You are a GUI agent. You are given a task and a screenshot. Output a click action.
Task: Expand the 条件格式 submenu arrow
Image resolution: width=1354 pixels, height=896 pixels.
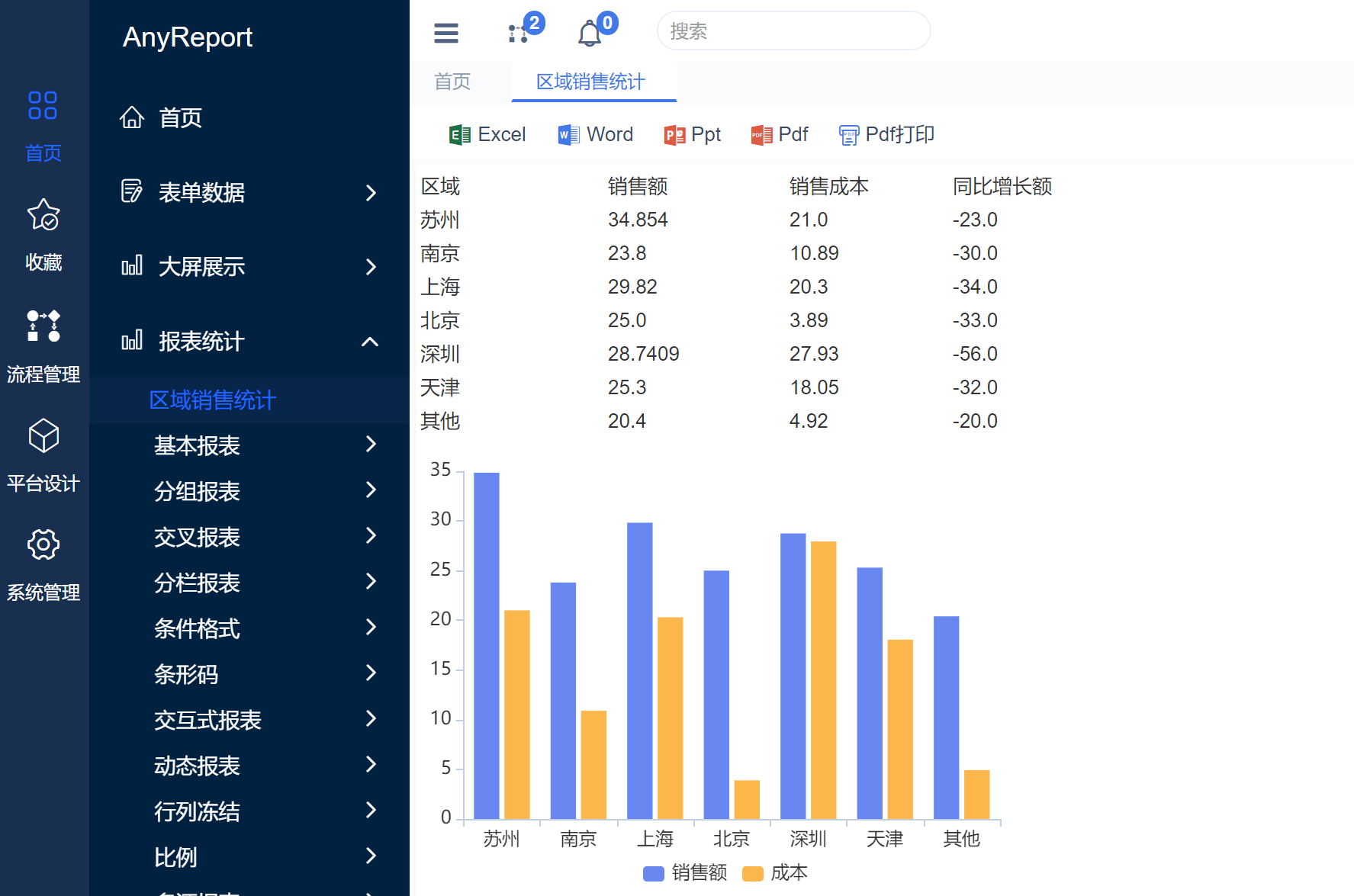pos(371,627)
